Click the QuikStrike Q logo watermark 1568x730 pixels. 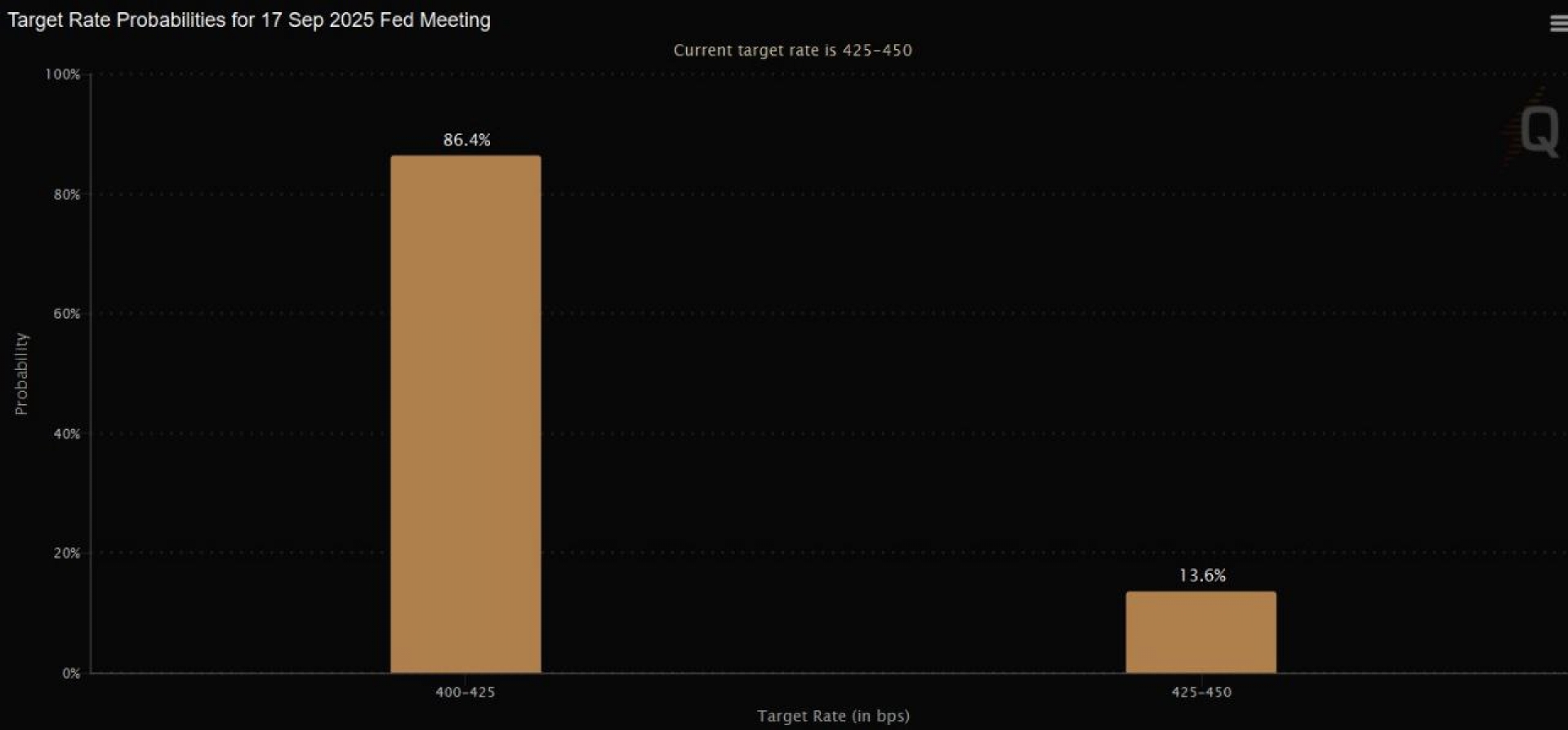pos(1539,131)
